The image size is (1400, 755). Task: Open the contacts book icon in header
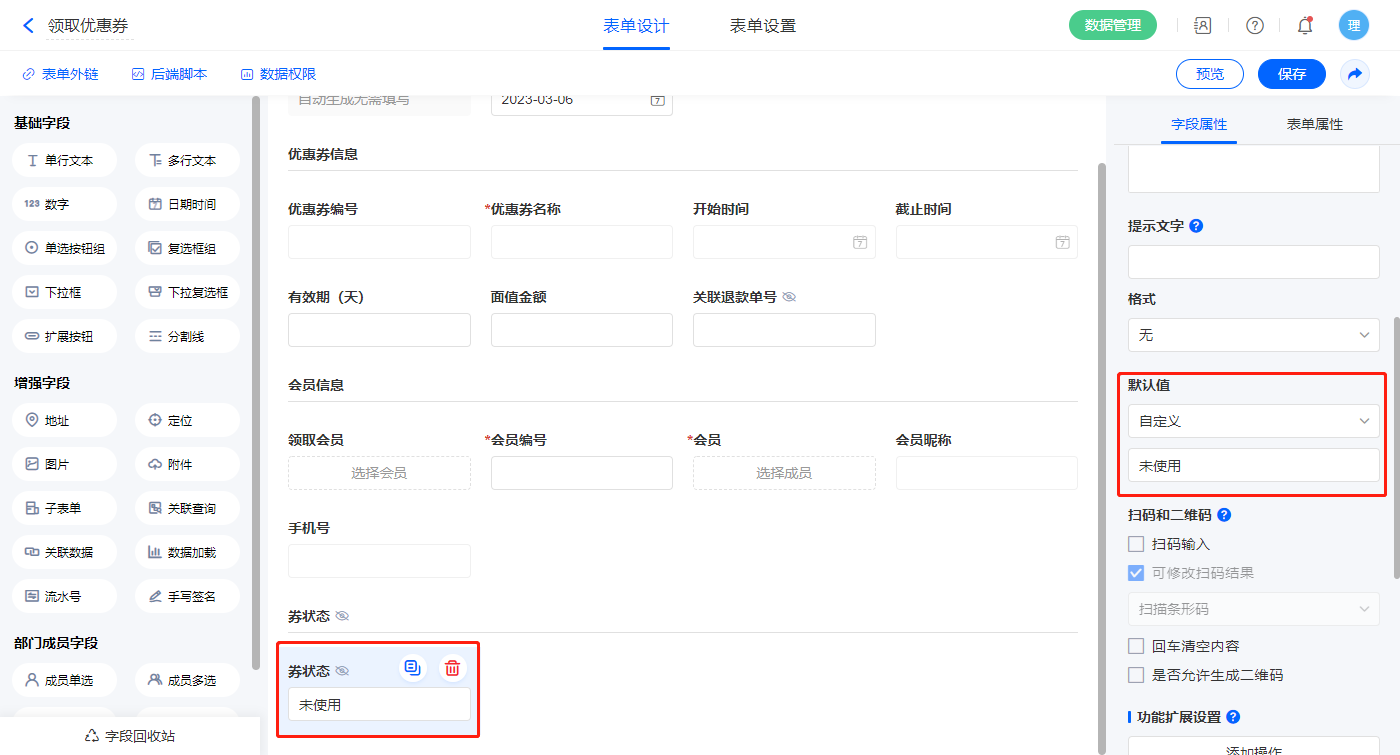click(x=1203, y=25)
